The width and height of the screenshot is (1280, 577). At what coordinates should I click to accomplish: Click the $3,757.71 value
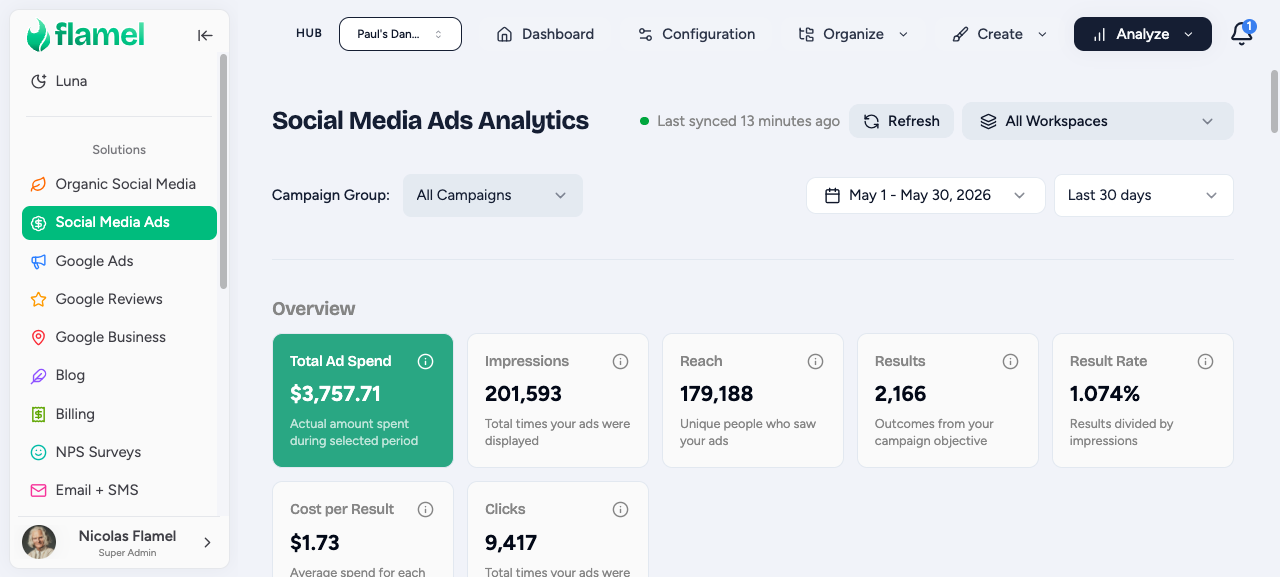tap(335, 394)
